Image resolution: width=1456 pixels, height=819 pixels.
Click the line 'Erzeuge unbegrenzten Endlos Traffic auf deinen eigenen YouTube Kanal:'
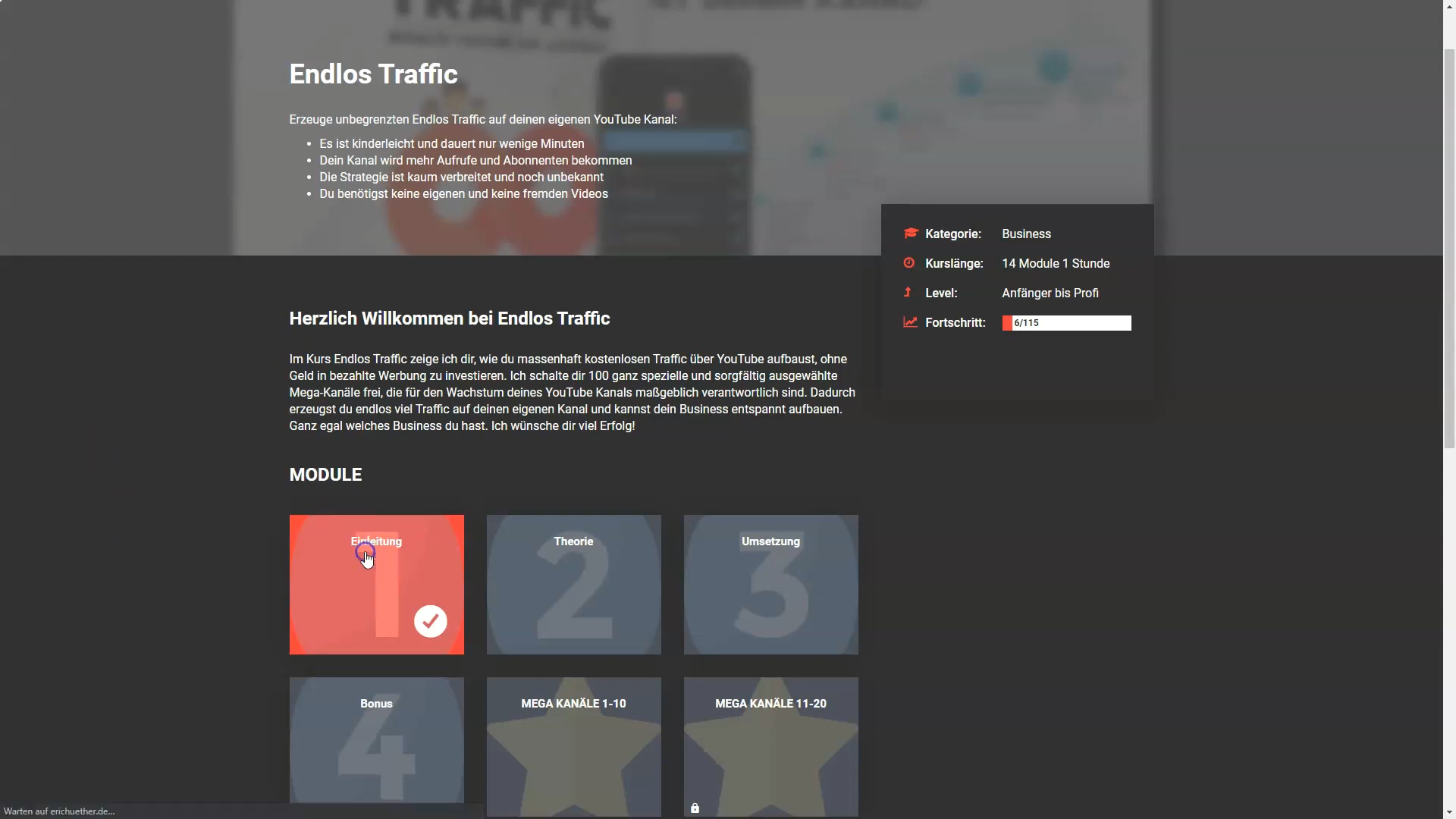(482, 119)
